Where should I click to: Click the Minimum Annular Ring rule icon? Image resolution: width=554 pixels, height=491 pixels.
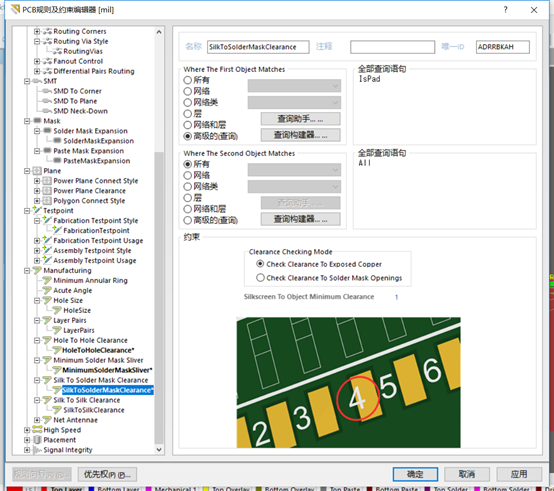47,280
